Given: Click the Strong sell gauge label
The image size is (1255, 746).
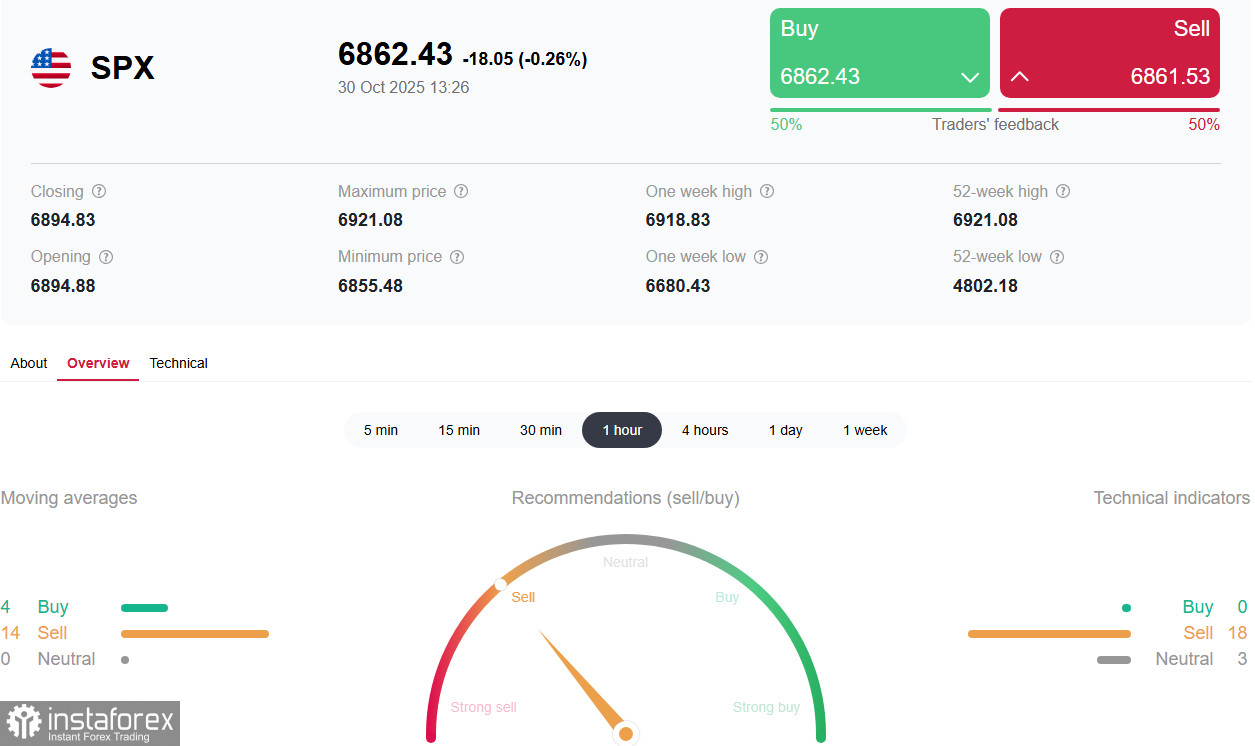Looking at the screenshot, I should click(x=484, y=707).
